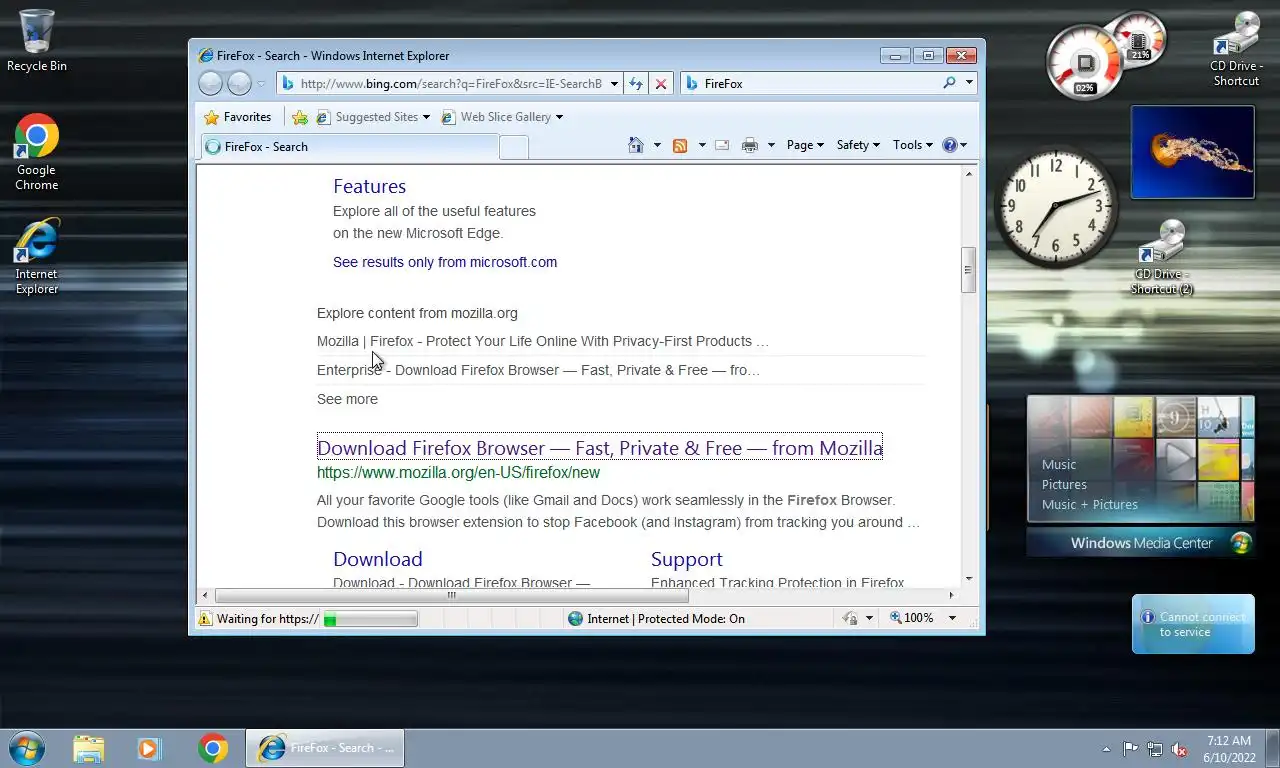Image resolution: width=1280 pixels, height=768 pixels.
Task: Click the page loading progress bar
Action: coord(370,619)
